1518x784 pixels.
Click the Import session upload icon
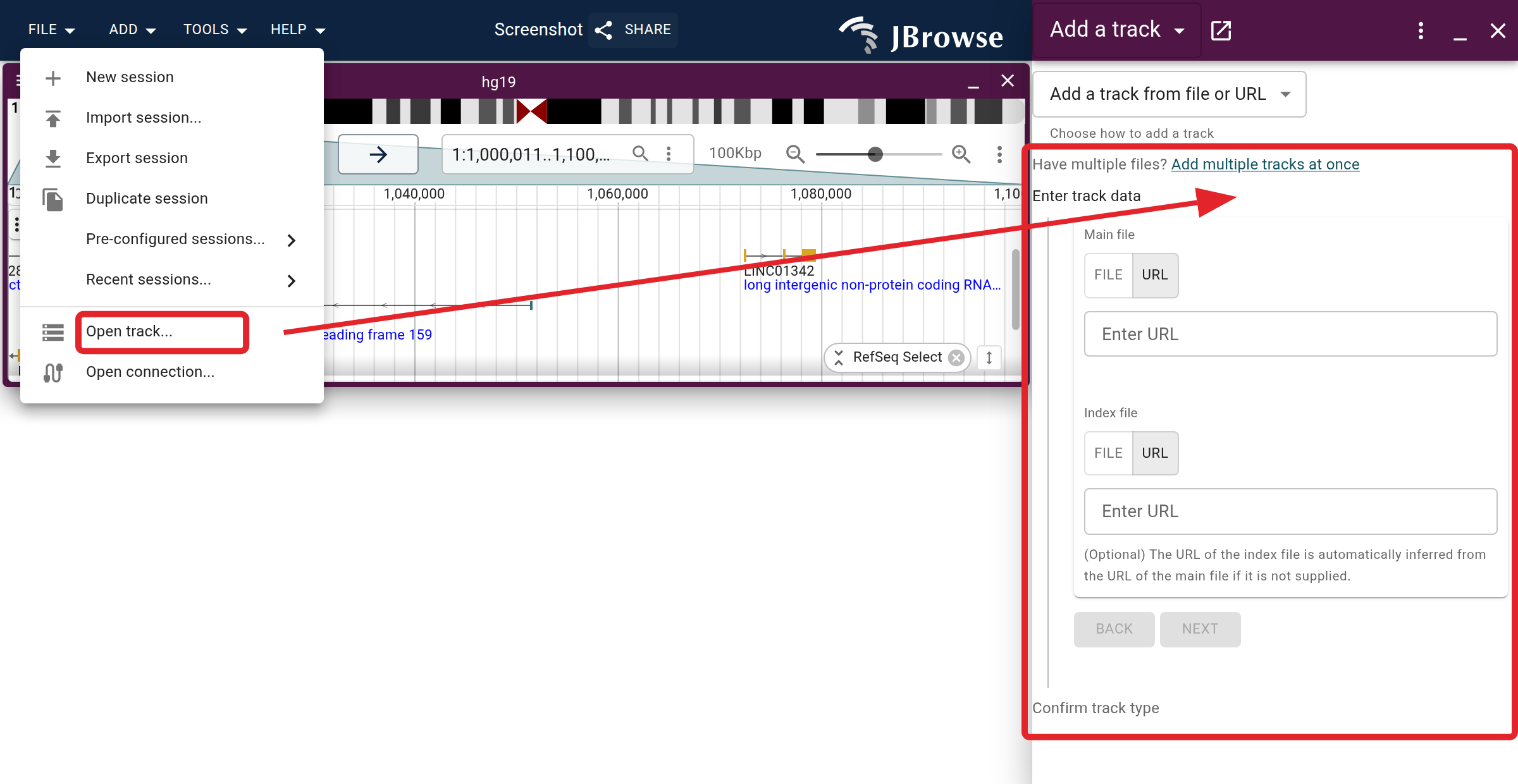(x=53, y=118)
